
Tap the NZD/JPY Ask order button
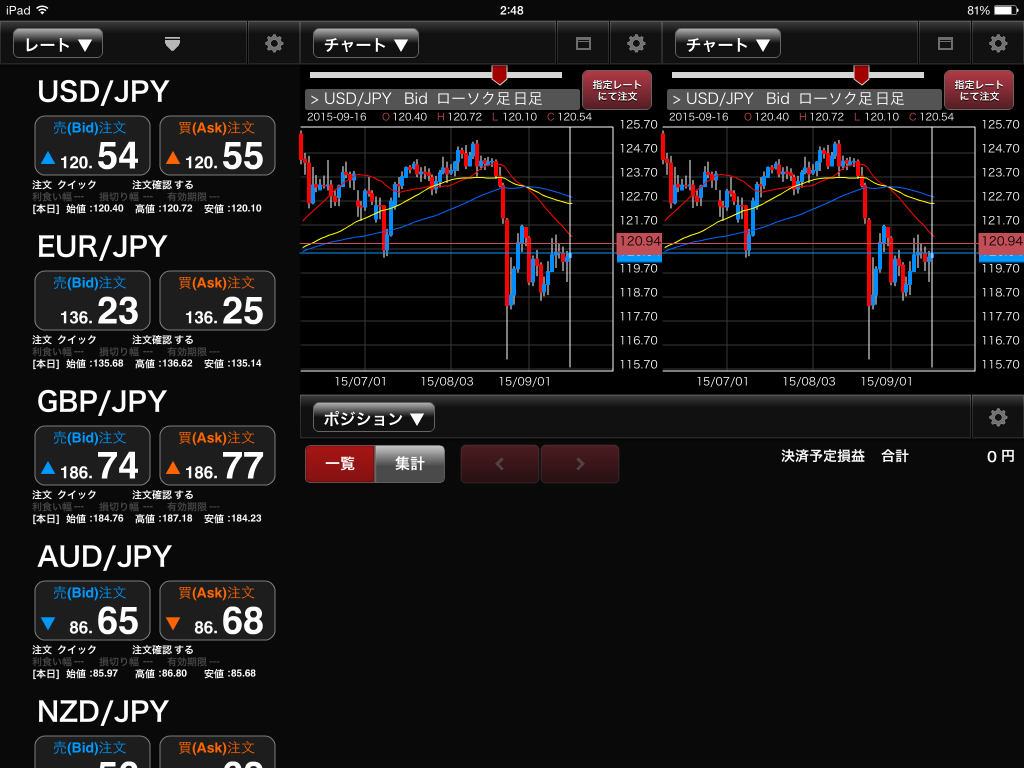click(217, 752)
